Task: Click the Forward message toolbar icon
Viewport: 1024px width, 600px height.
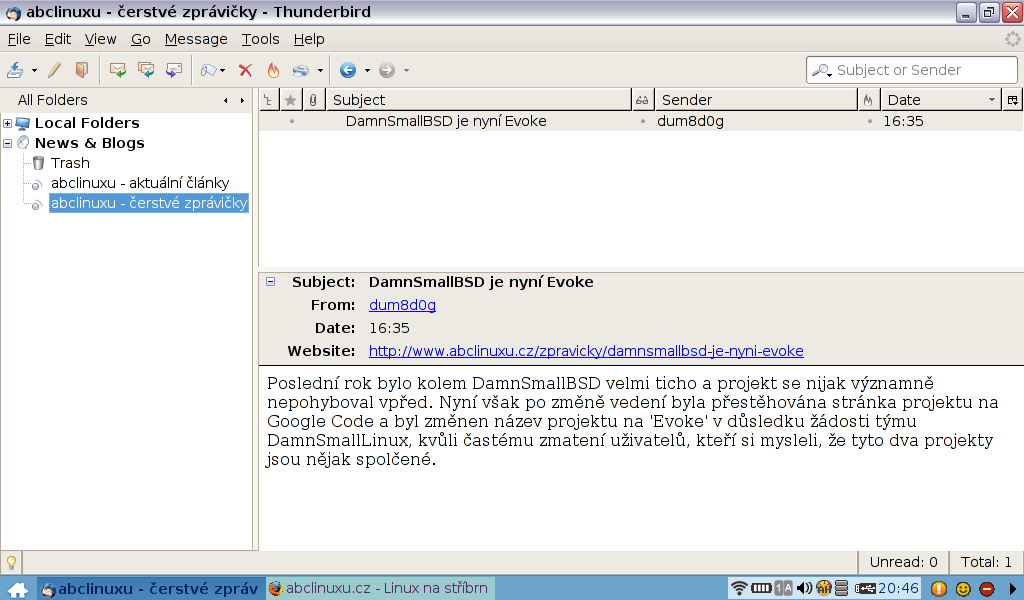Action: coord(174,70)
